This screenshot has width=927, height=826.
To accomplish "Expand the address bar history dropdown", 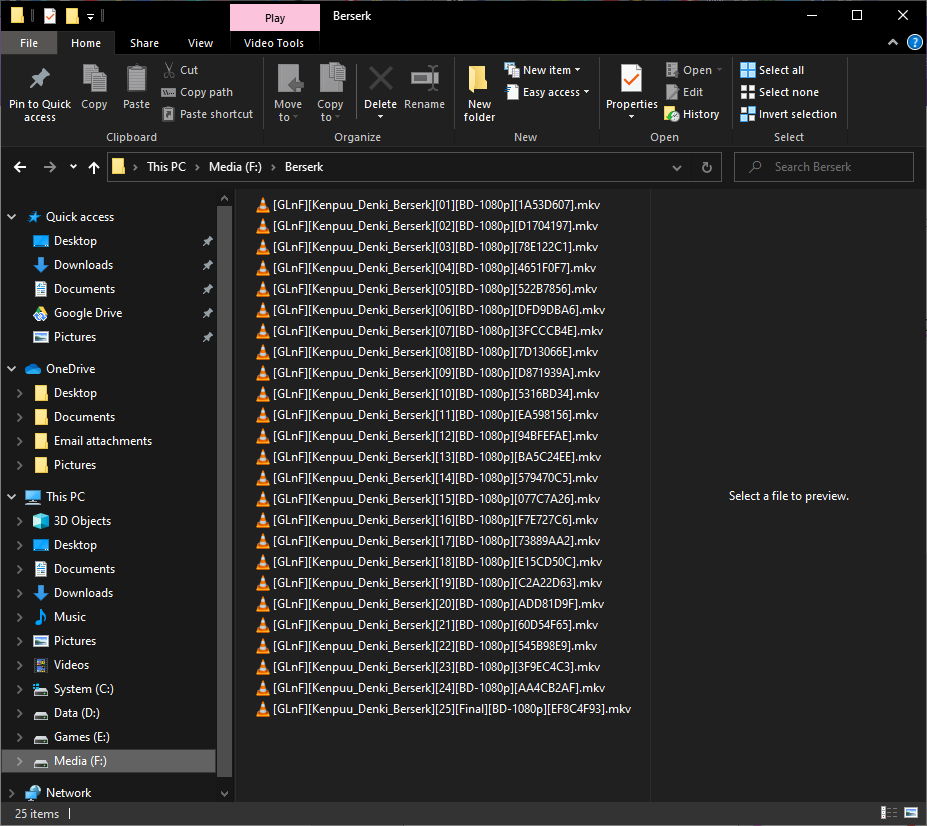I will coord(677,168).
